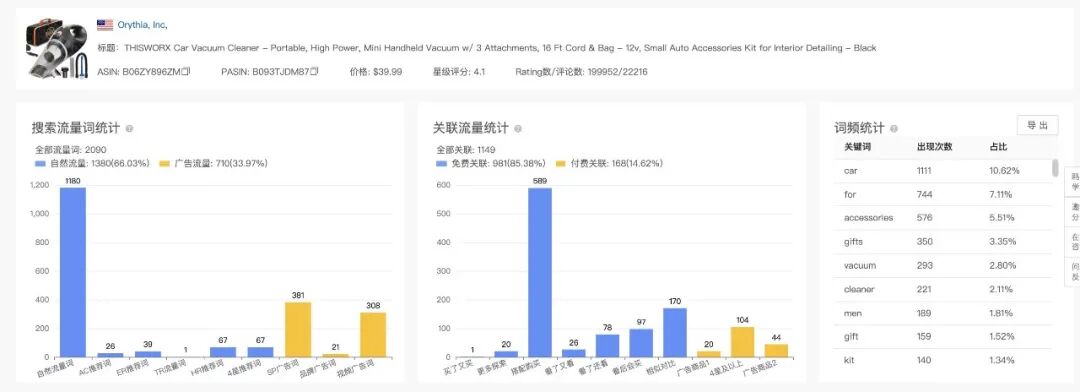Click the SP广告词 bar showing 381
This screenshot has height=392, width=1080.
point(298,329)
